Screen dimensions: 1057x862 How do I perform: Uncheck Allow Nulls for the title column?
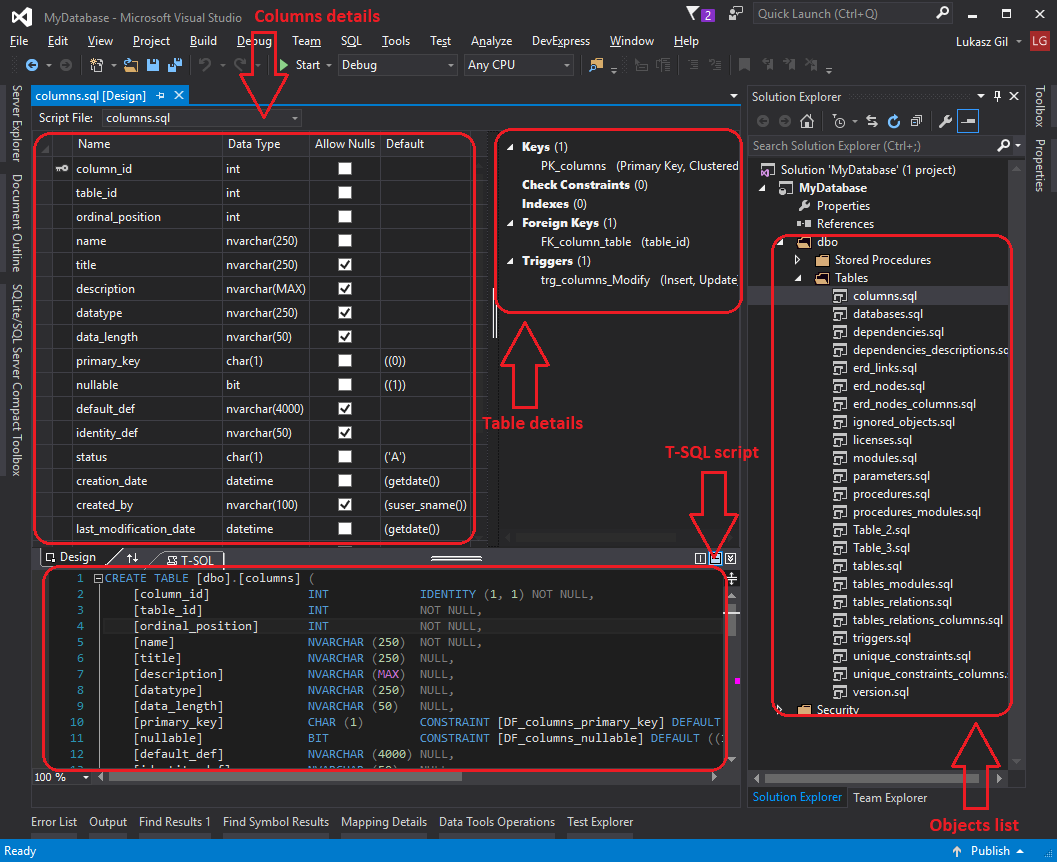[345, 265]
